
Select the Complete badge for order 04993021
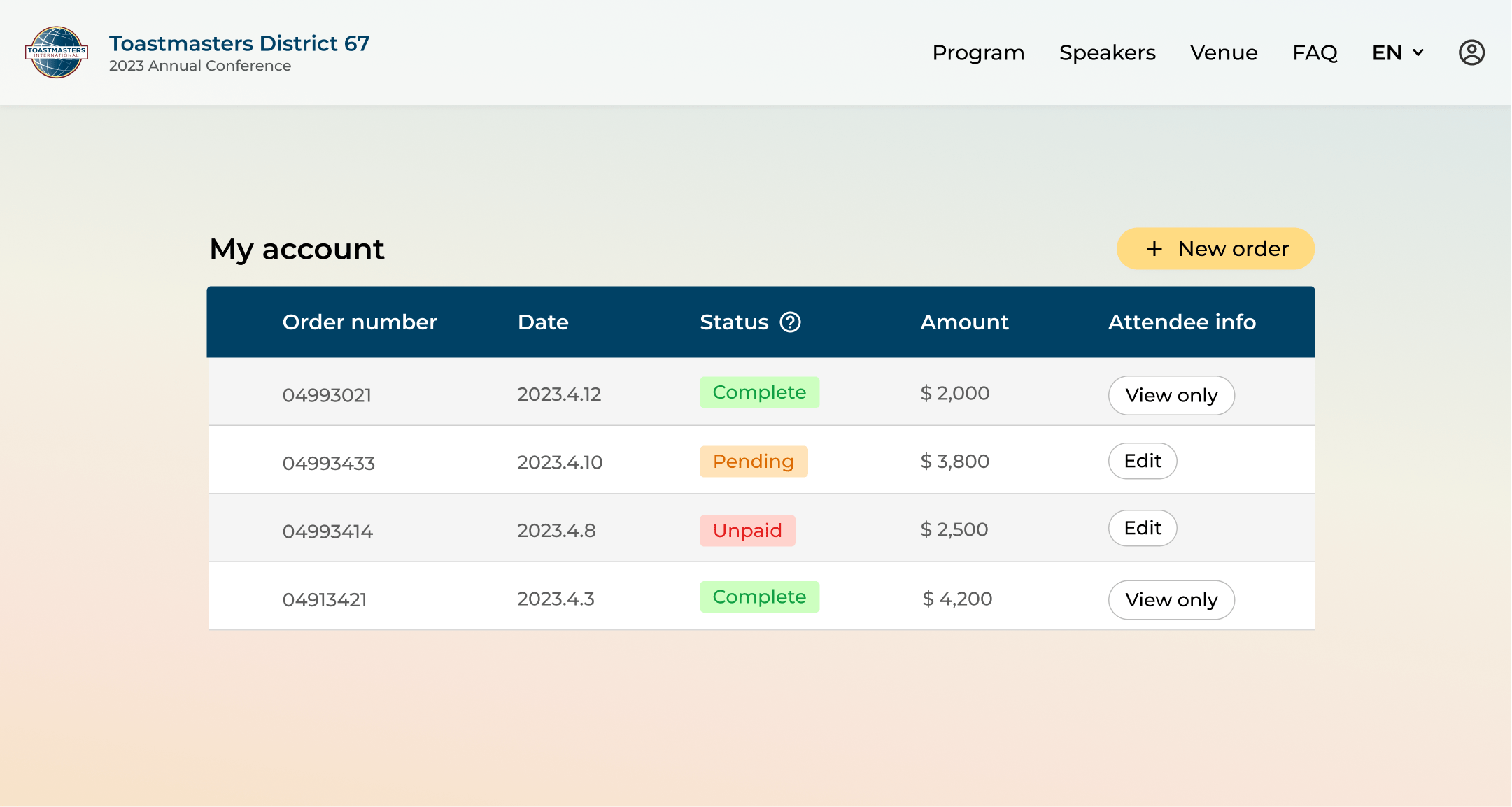(759, 392)
